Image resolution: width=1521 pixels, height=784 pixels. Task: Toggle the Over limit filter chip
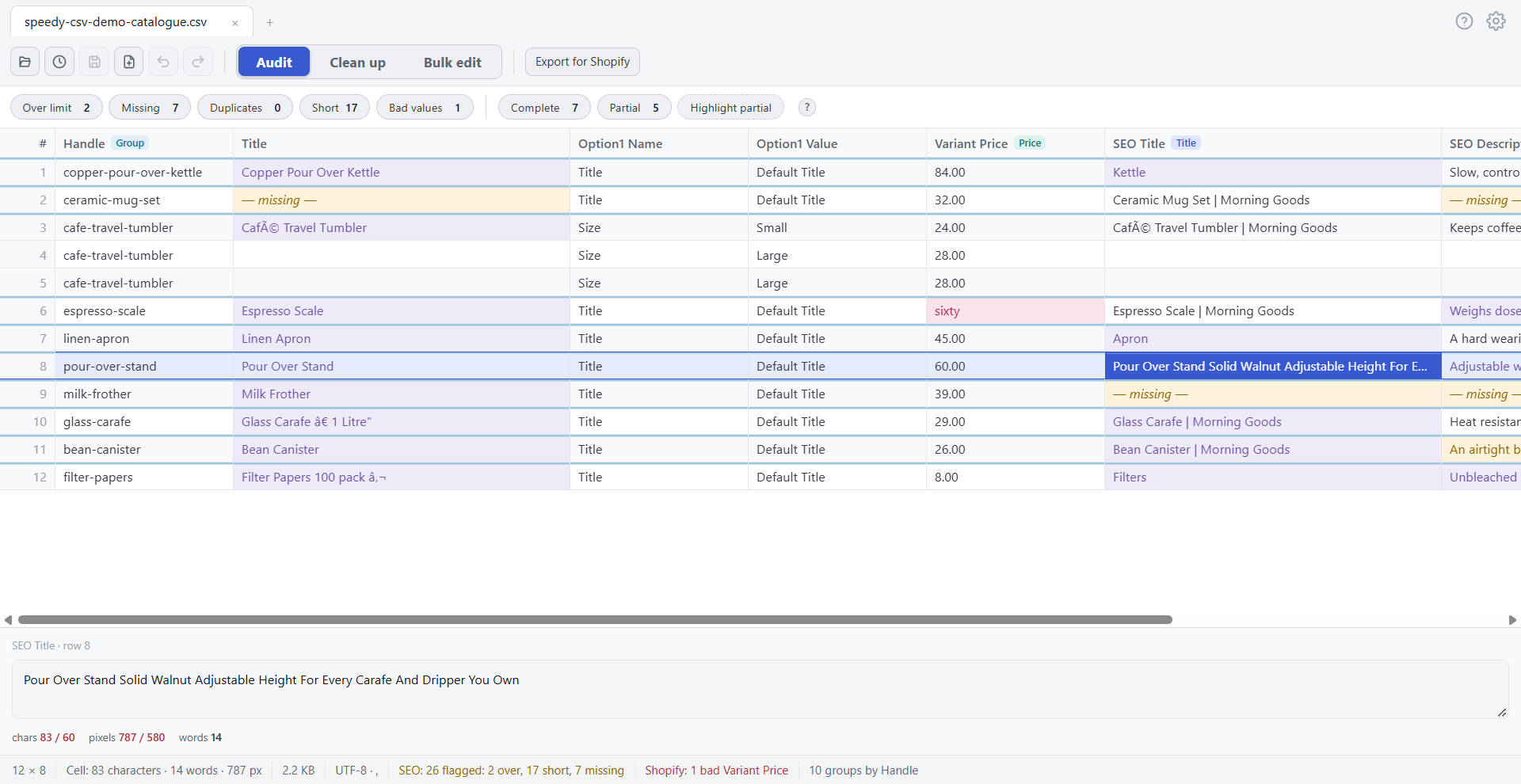(x=56, y=108)
